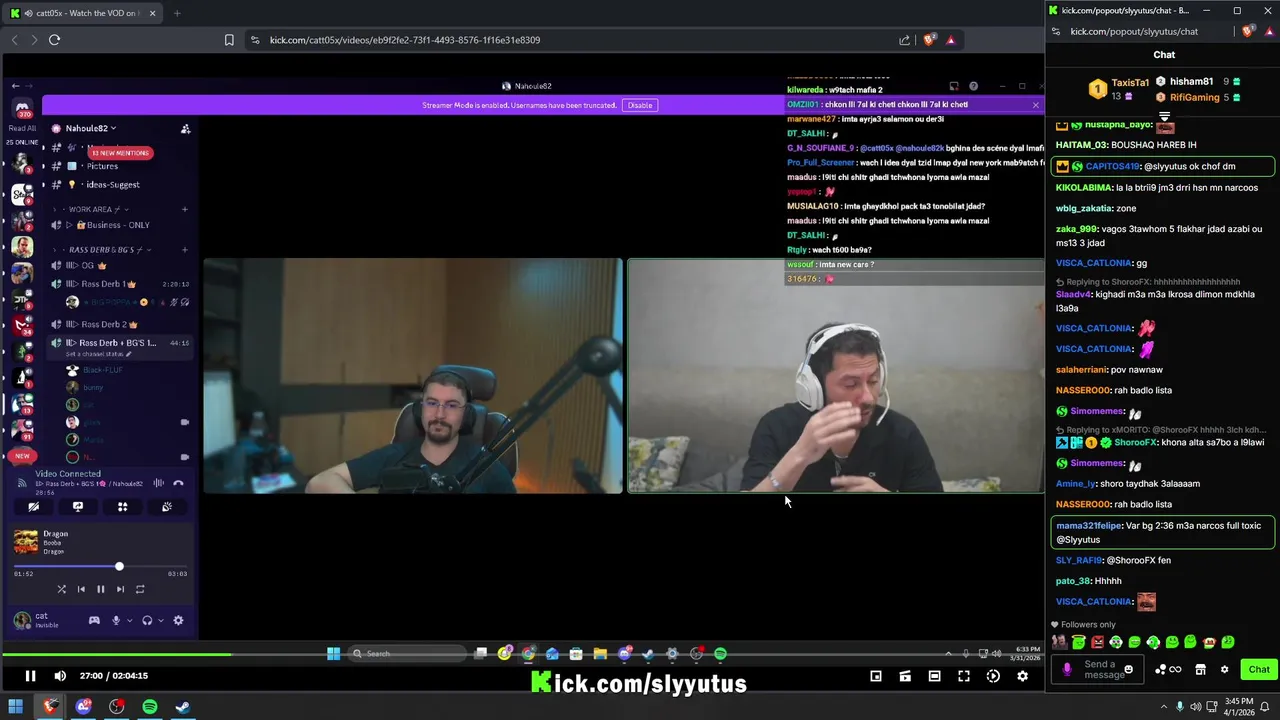Insert the red angry face emote

coord(1098,642)
